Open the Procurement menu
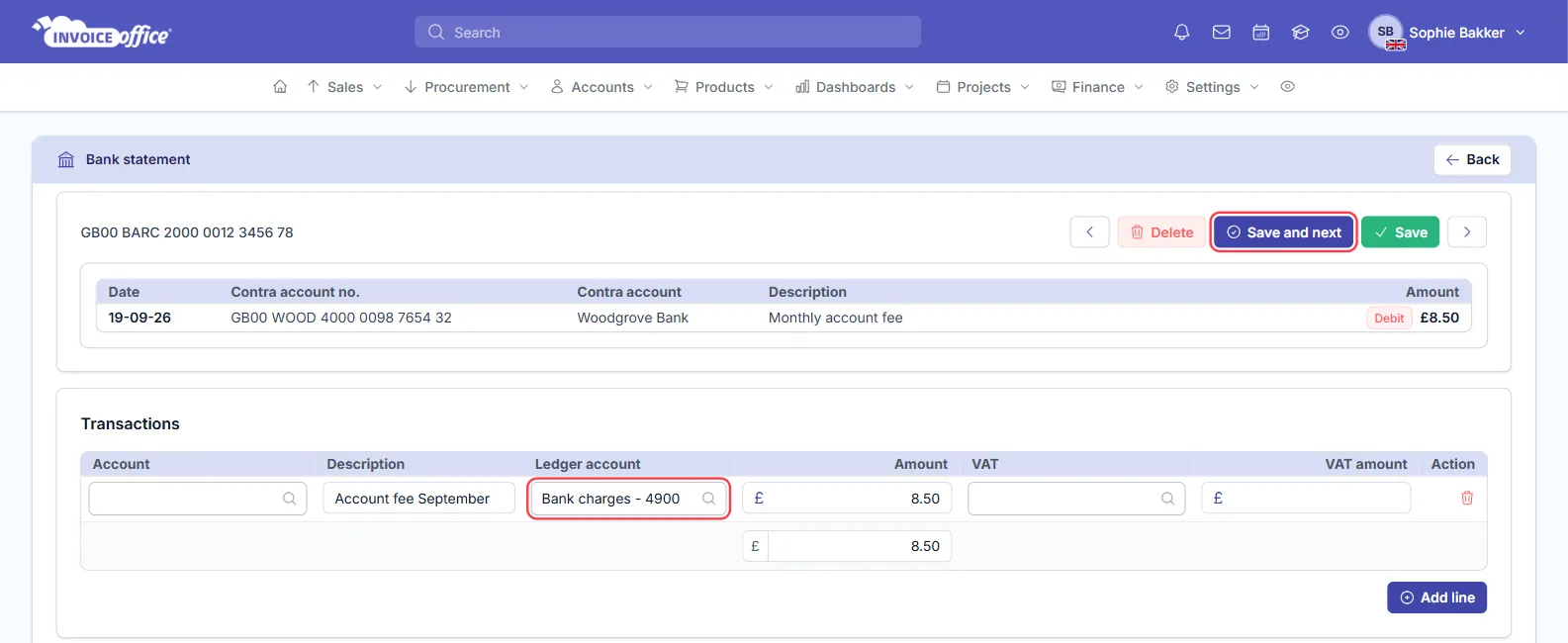1568x643 pixels. [x=466, y=87]
